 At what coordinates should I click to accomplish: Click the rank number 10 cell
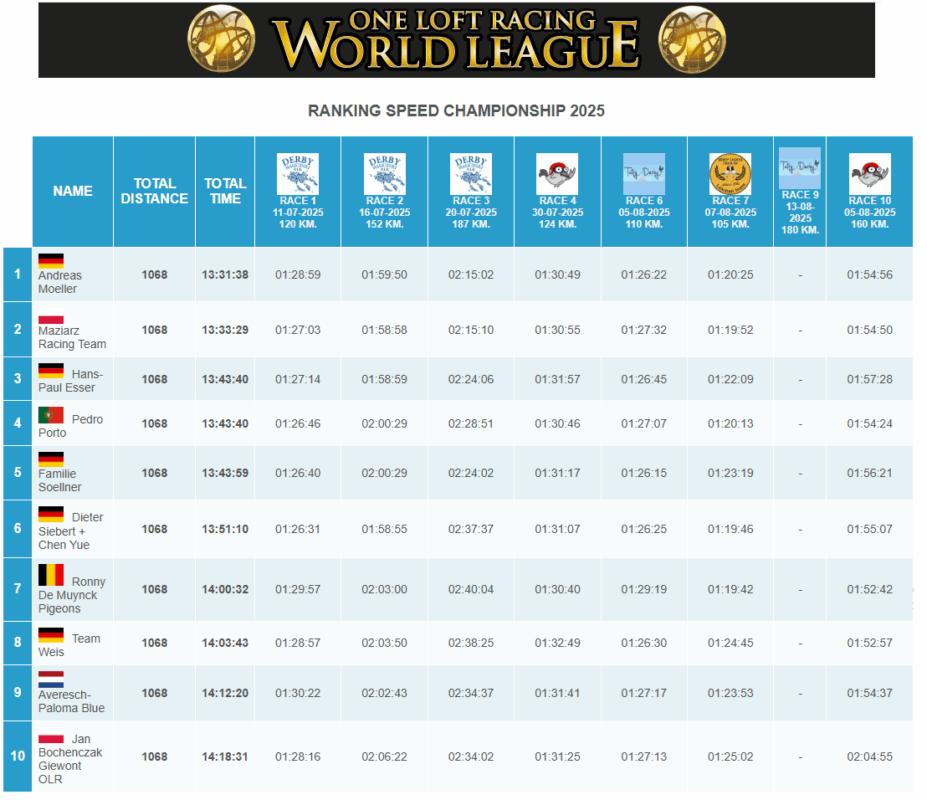pos(18,756)
